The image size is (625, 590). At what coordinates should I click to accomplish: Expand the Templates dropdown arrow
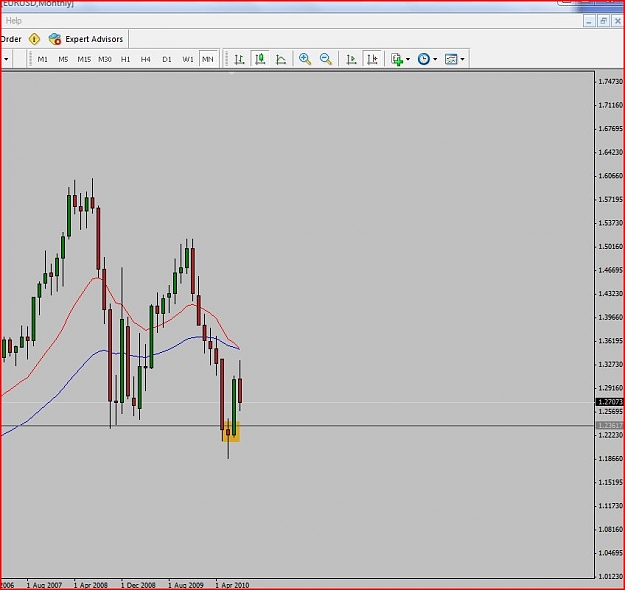pos(462,59)
